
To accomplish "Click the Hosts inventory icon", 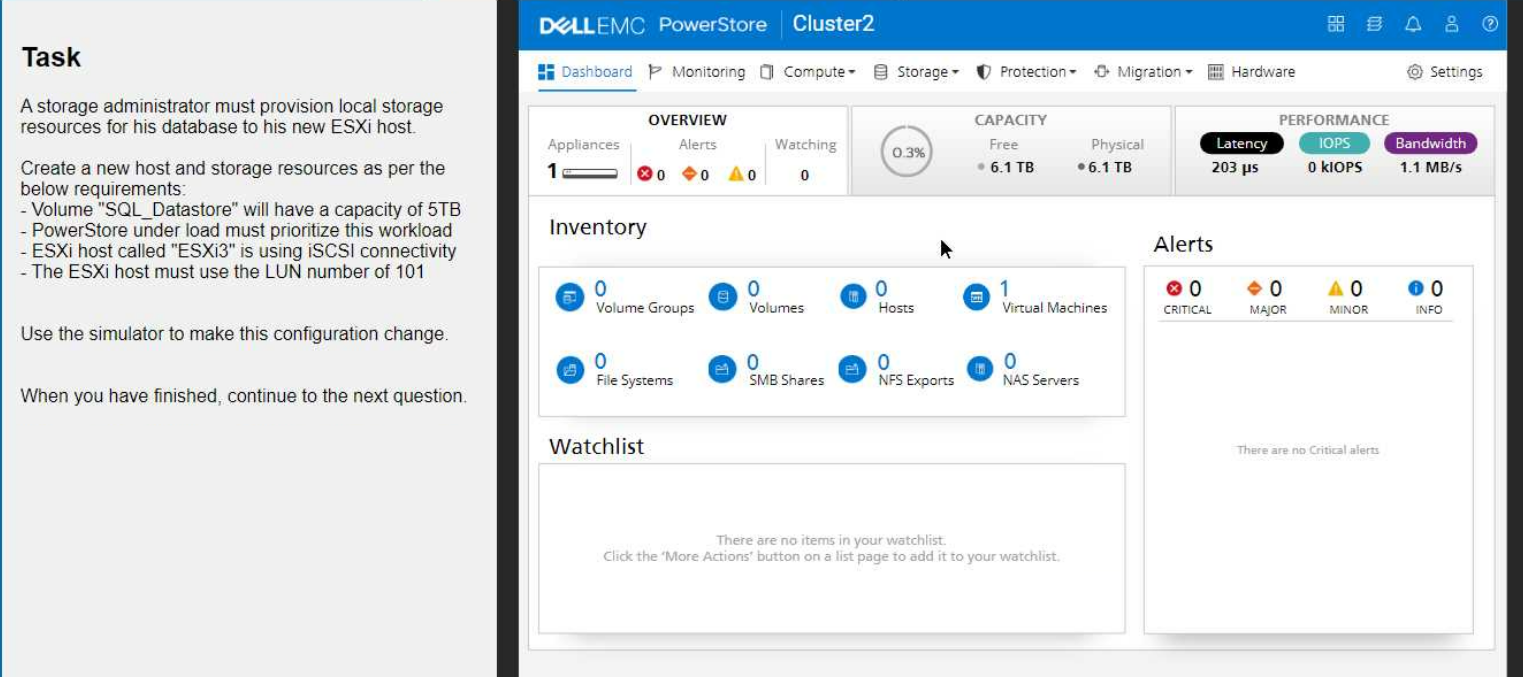I will [852, 298].
